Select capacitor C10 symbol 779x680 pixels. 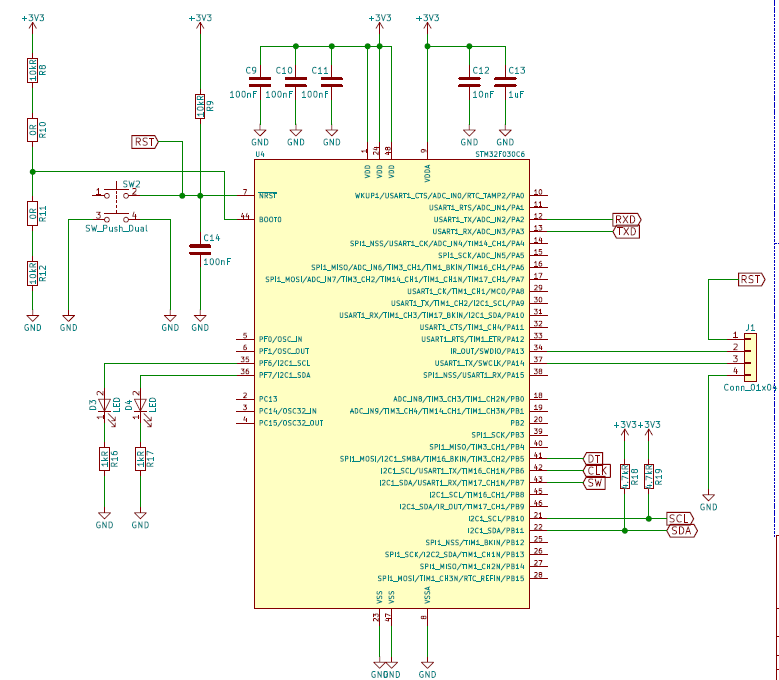coord(296,82)
